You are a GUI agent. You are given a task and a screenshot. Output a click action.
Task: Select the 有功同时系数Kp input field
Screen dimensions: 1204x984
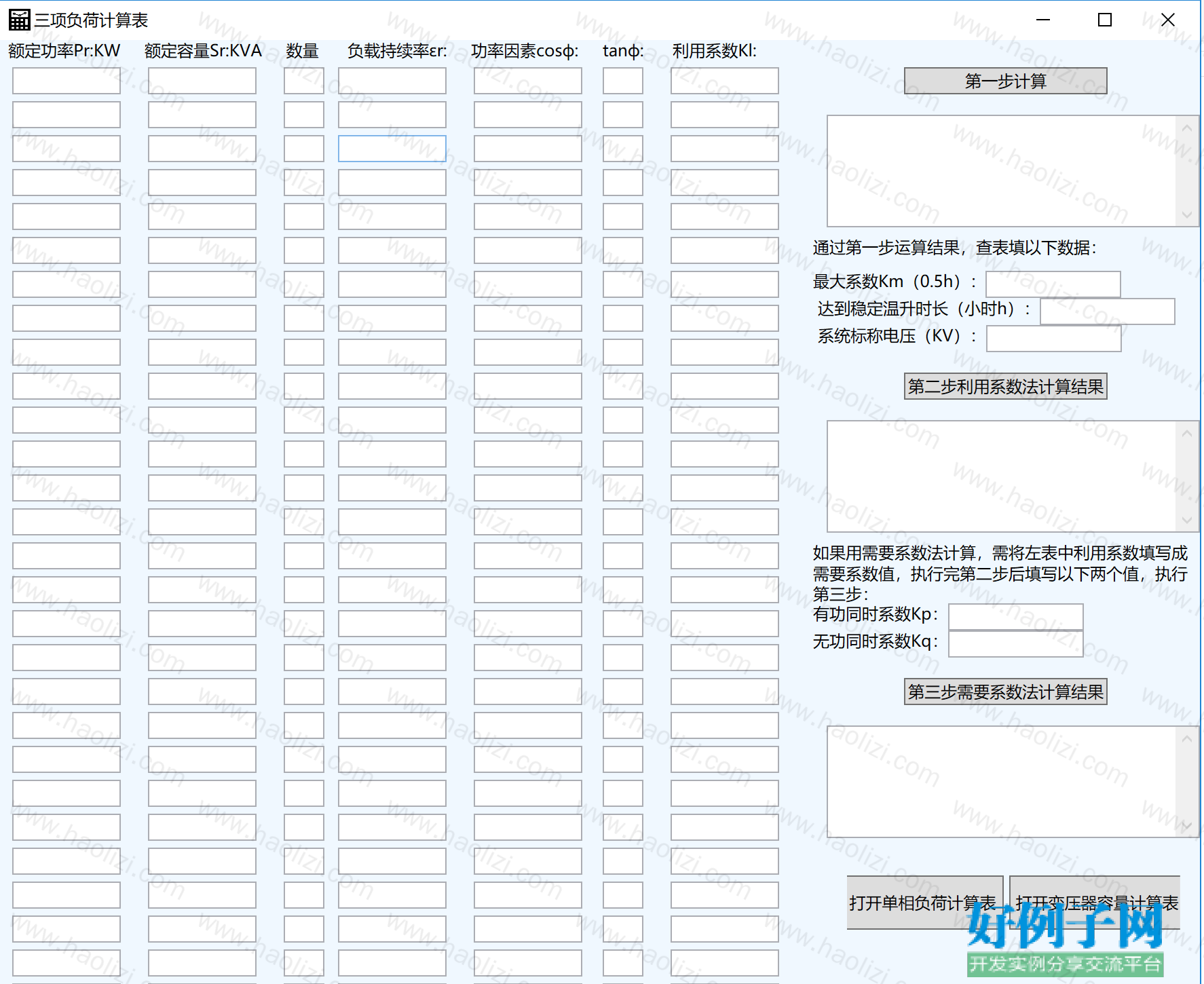1015,617
